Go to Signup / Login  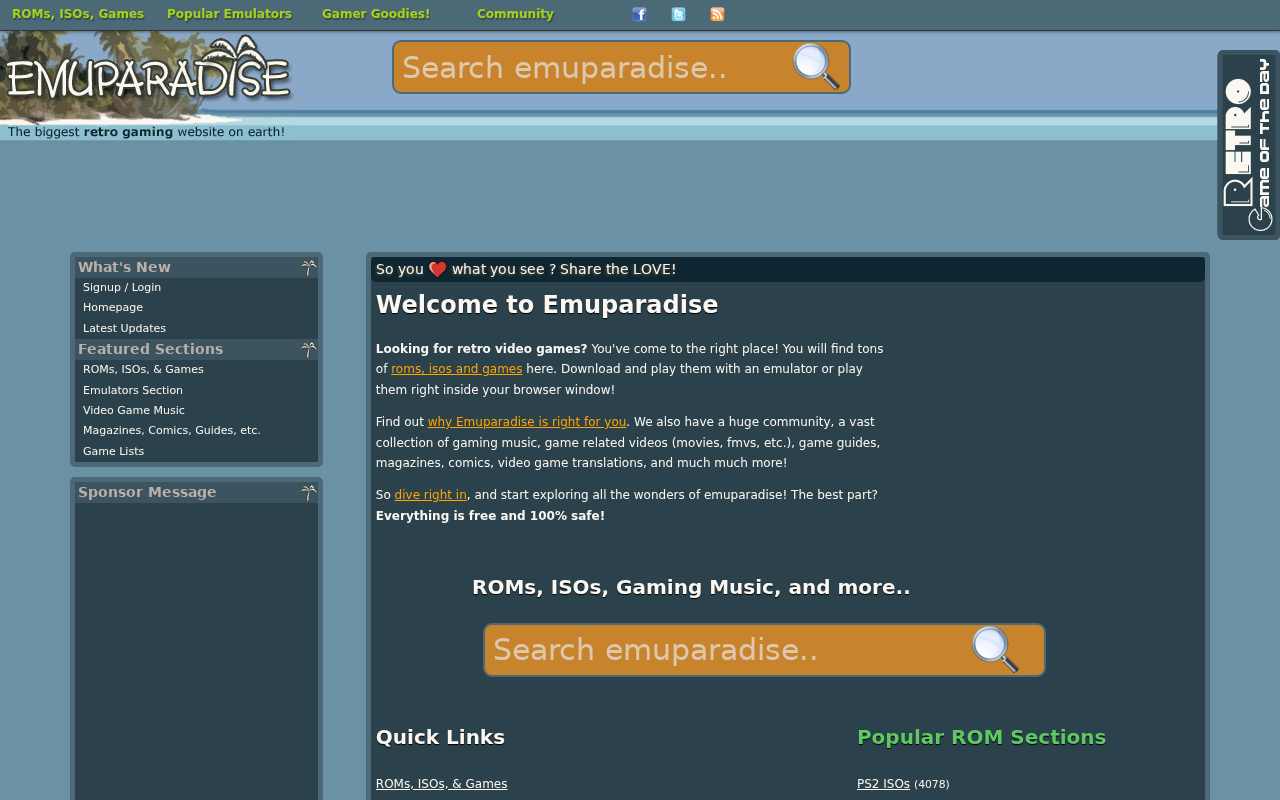click(x=122, y=287)
